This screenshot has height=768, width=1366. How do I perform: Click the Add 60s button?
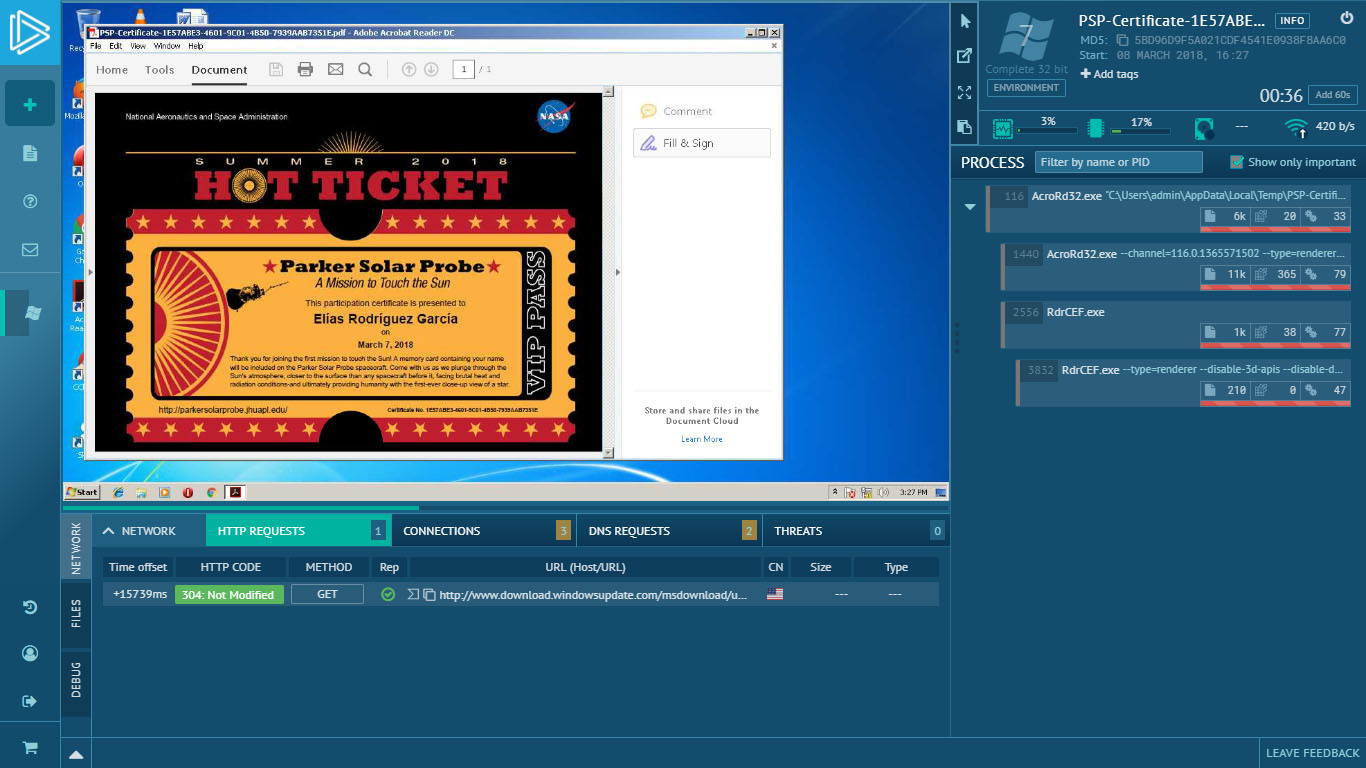[x=1335, y=95]
